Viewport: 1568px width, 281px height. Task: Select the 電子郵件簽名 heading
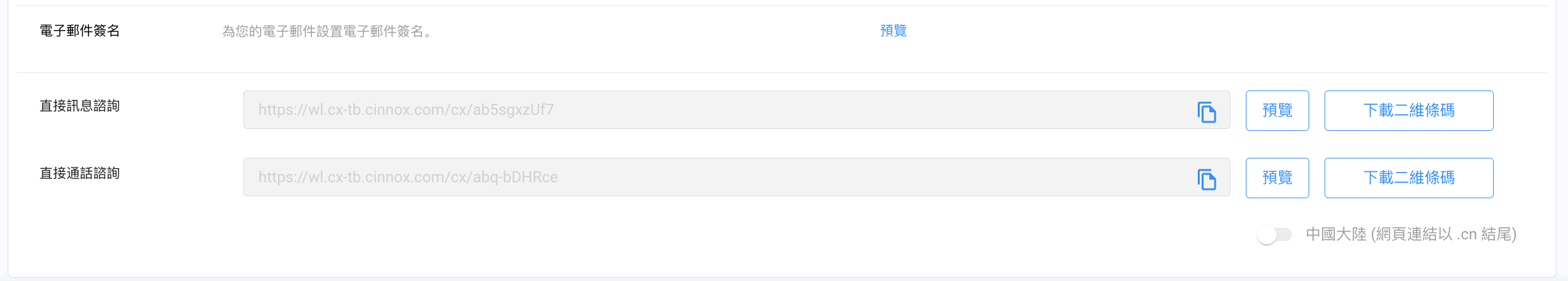pyautogui.click(x=79, y=31)
